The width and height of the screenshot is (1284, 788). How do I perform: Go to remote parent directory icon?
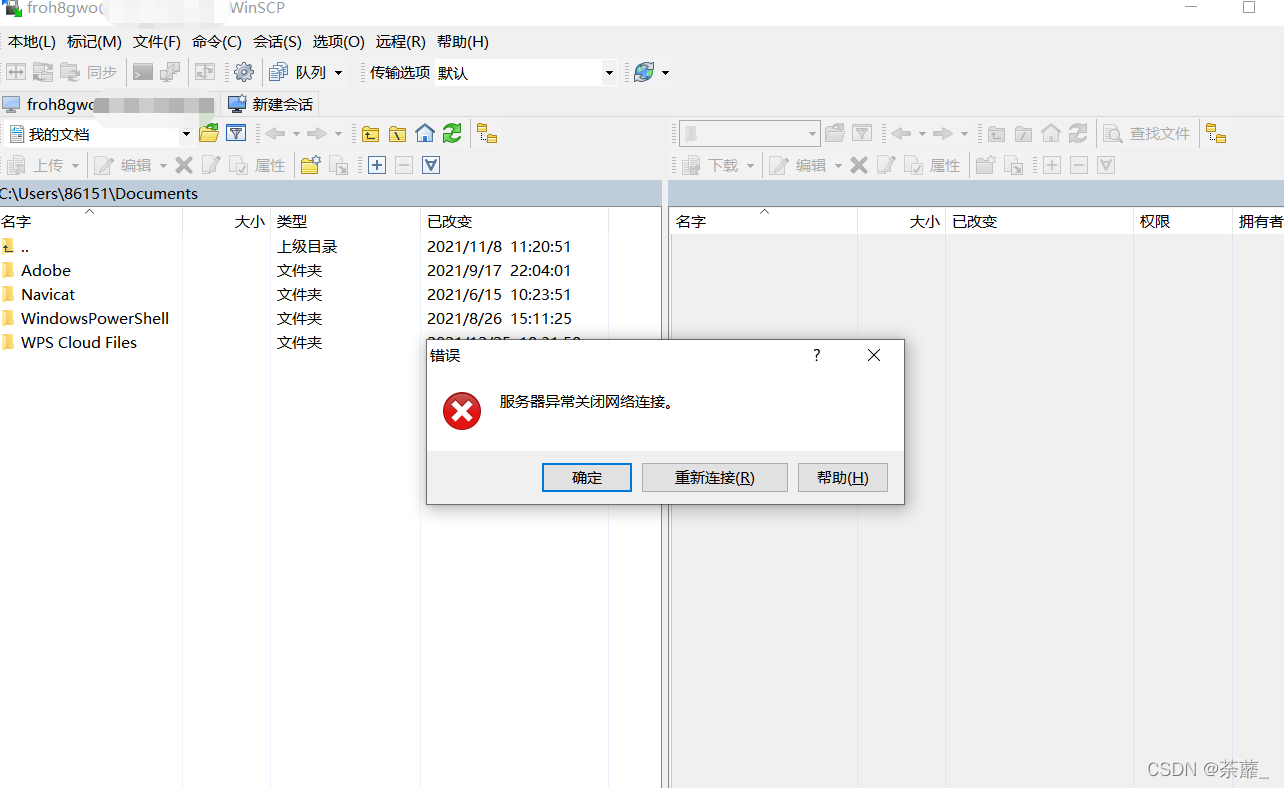(x=997, y=133)
